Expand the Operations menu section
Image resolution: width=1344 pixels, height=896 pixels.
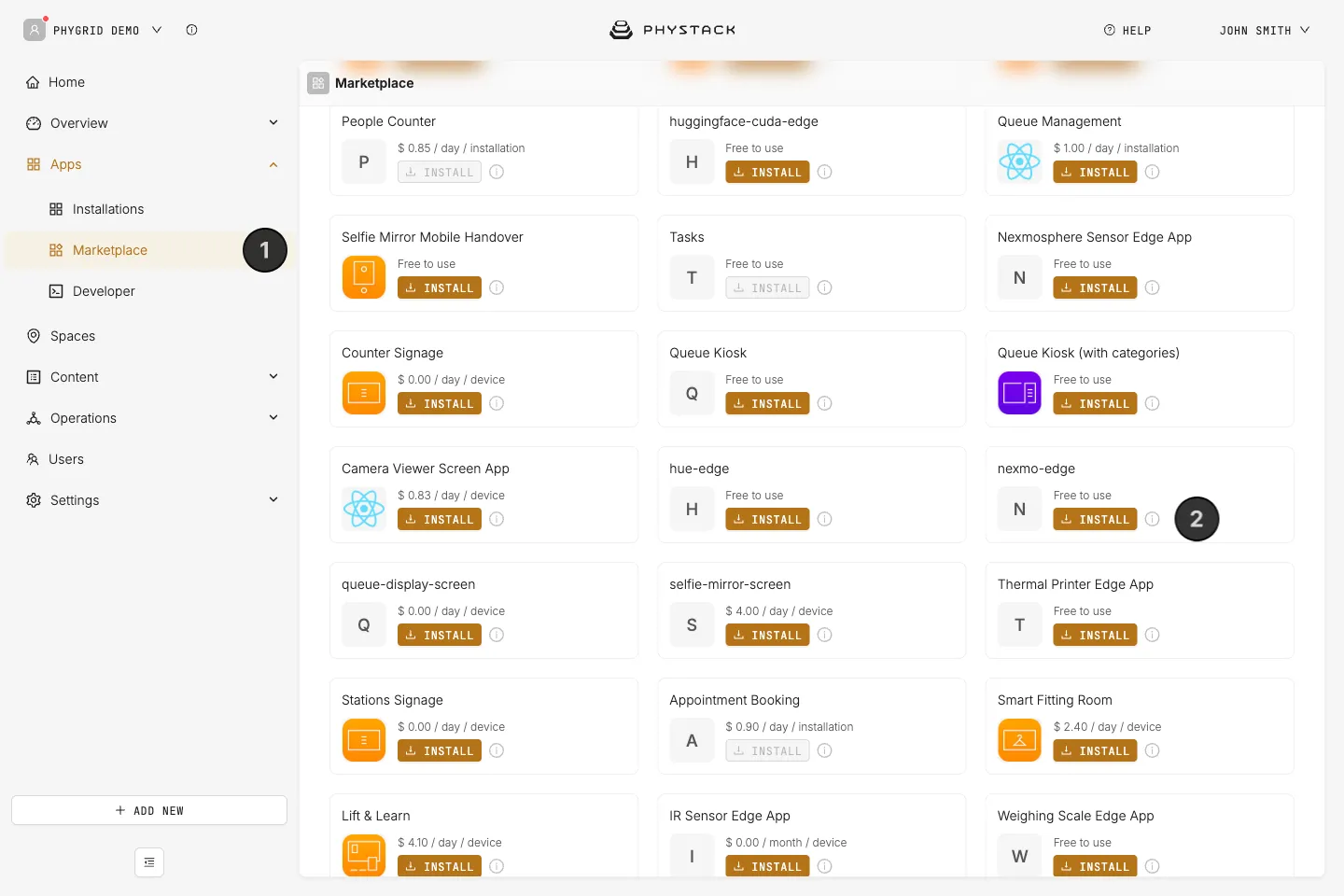click(273, 417)
